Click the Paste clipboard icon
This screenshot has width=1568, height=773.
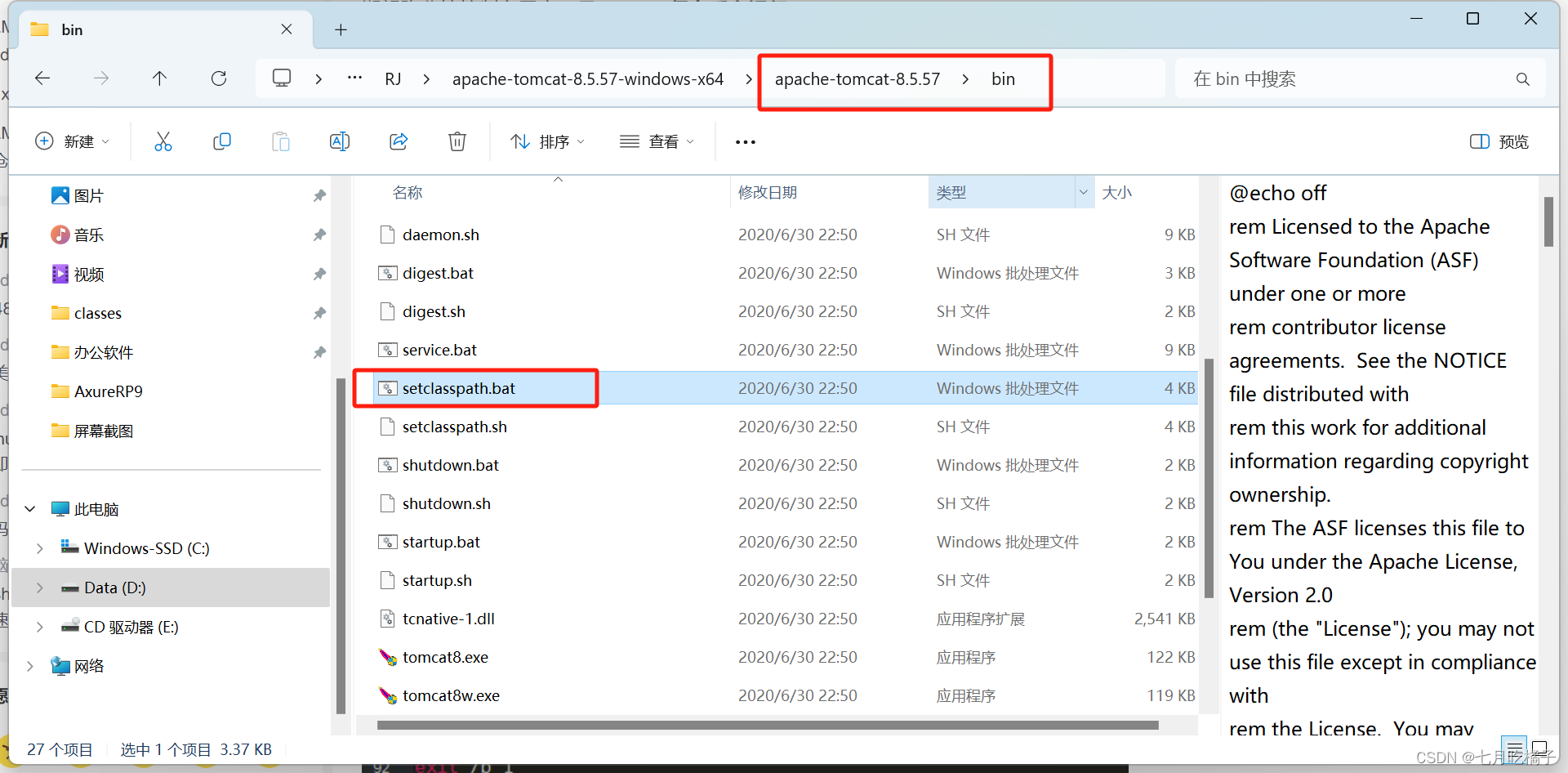pos(281,141)
